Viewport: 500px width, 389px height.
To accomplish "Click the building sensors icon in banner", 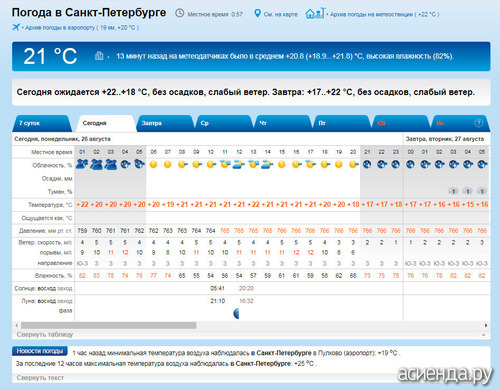I will point(99,56).
